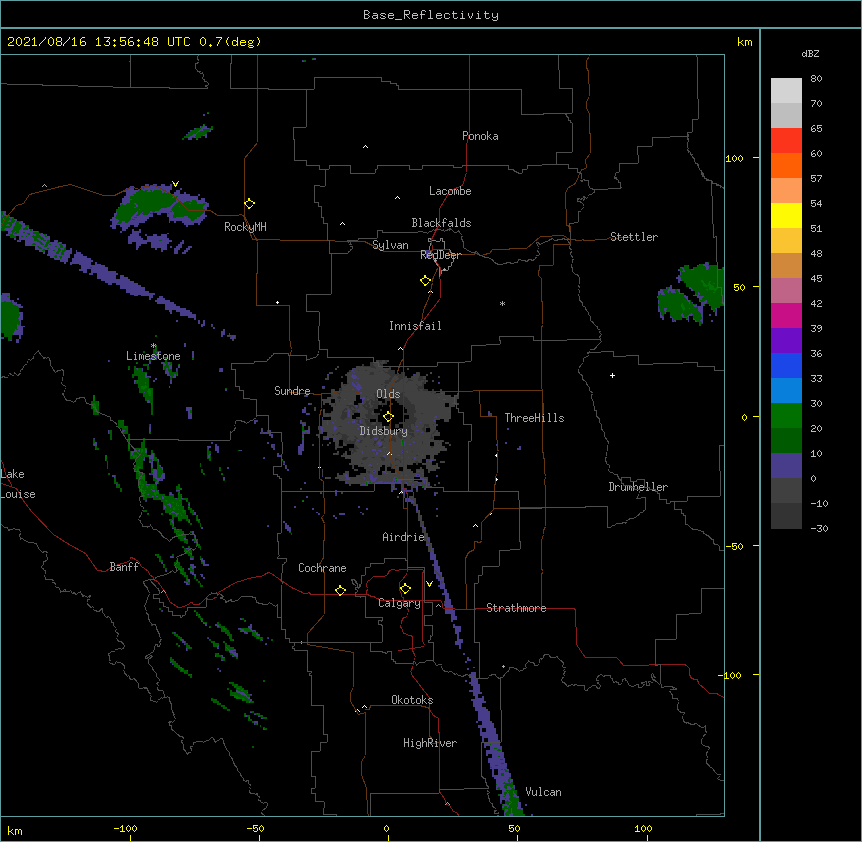Click the RedDeer city label
This screenshot has width=862, height=842.
tap(440, 255)
